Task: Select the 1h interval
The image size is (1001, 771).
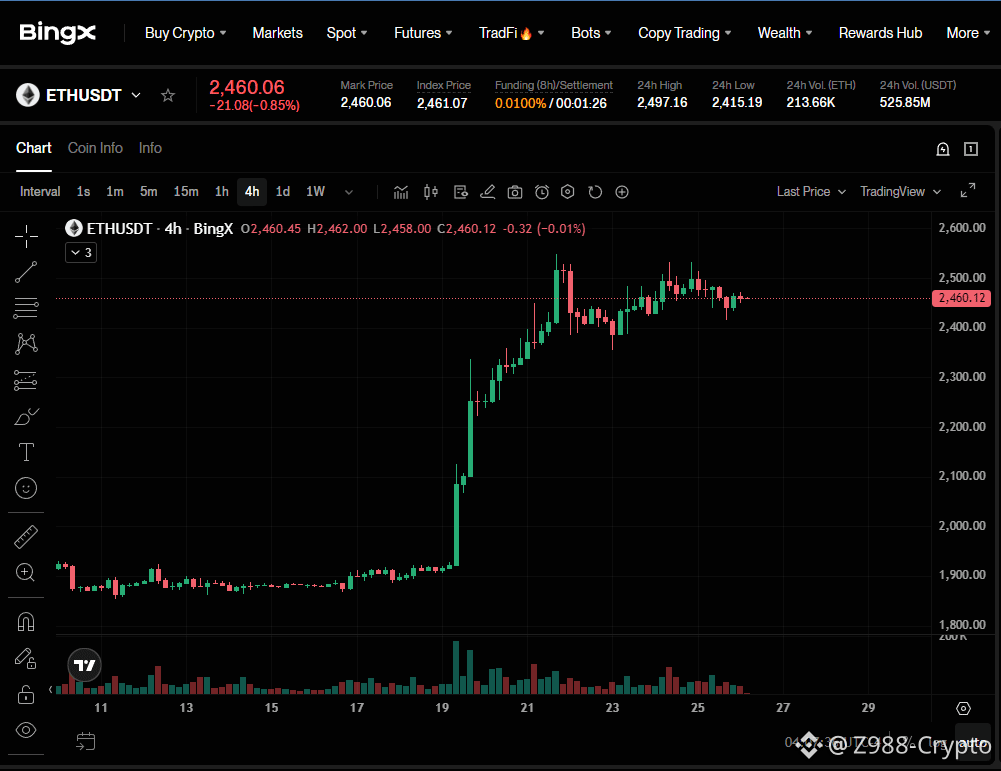Action: [x=222, y=191]
